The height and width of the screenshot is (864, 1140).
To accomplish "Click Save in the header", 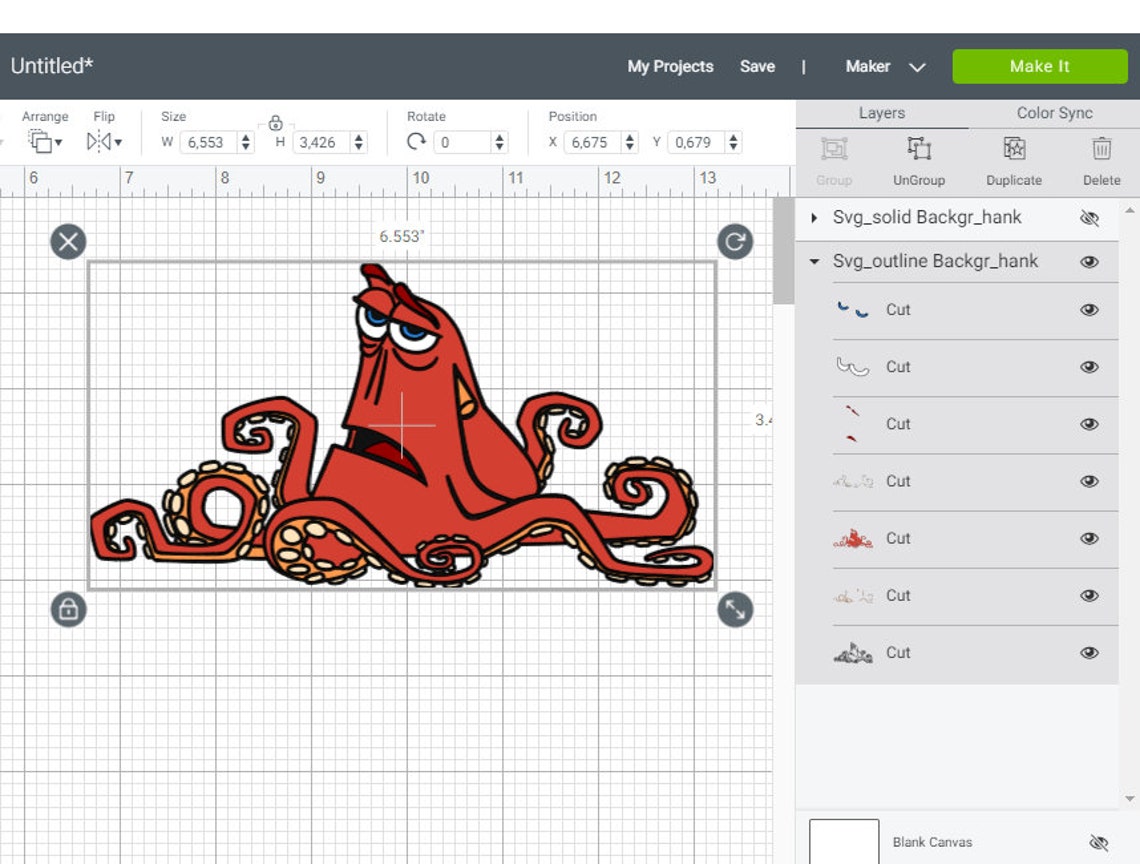I will [757, 66].
